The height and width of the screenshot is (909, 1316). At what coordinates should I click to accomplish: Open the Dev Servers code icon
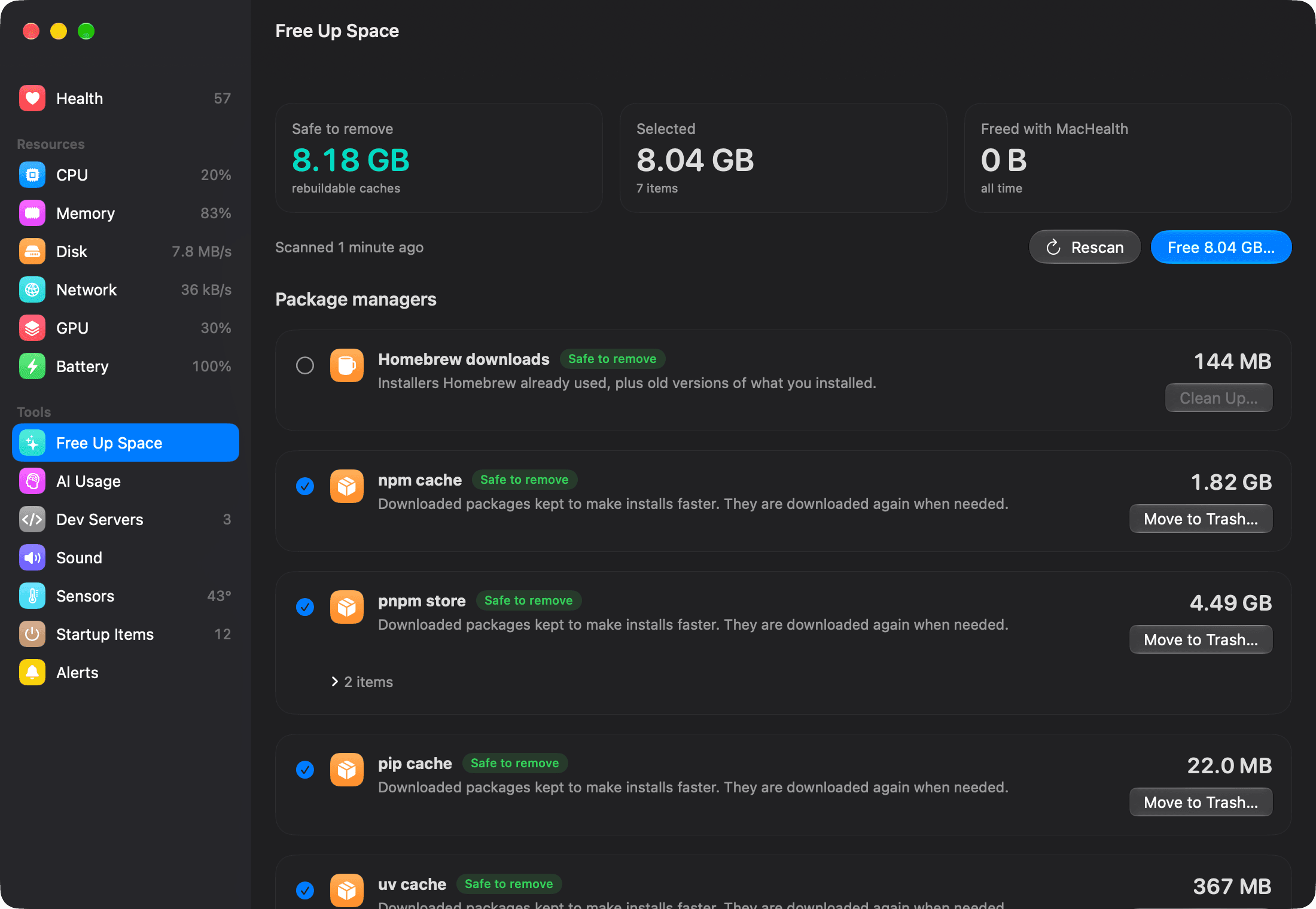(x=32, y=520)
